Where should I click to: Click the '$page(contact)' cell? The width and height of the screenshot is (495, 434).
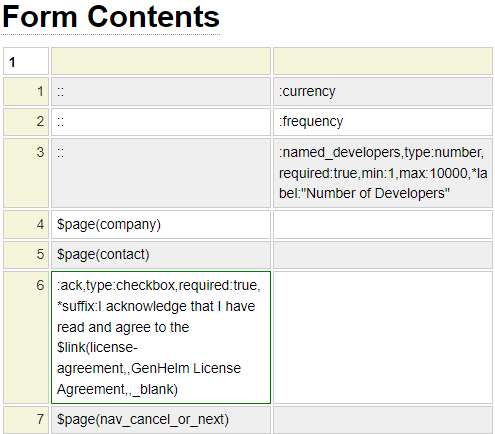[161, 255]
